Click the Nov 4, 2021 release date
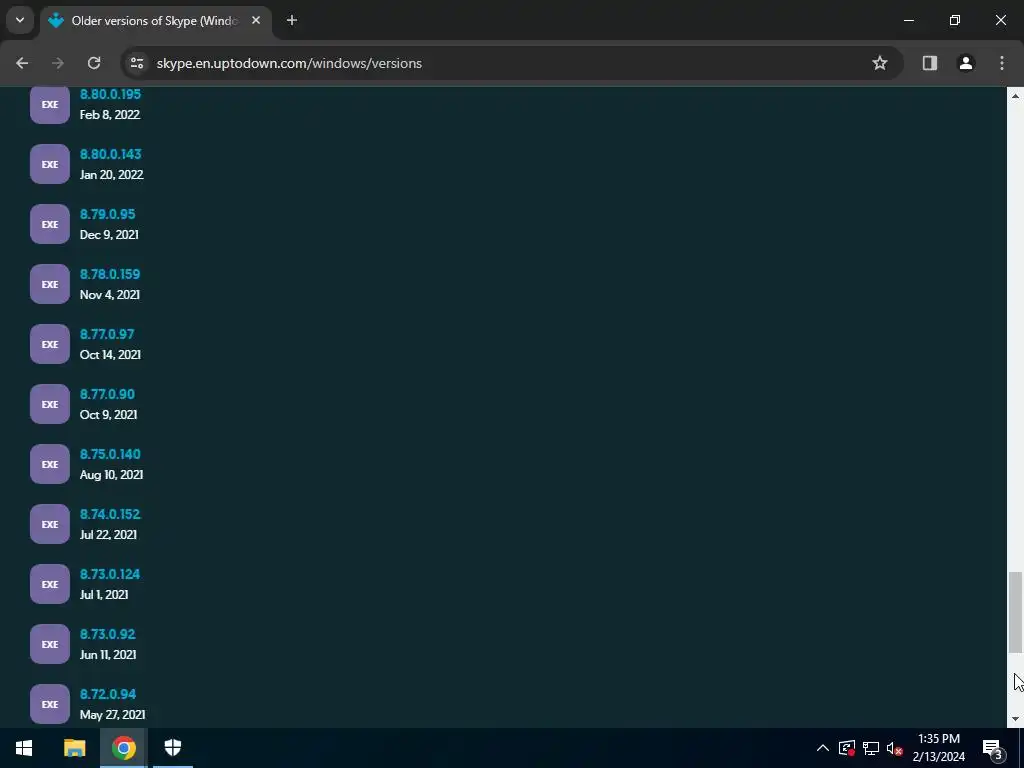 [110, 295]
